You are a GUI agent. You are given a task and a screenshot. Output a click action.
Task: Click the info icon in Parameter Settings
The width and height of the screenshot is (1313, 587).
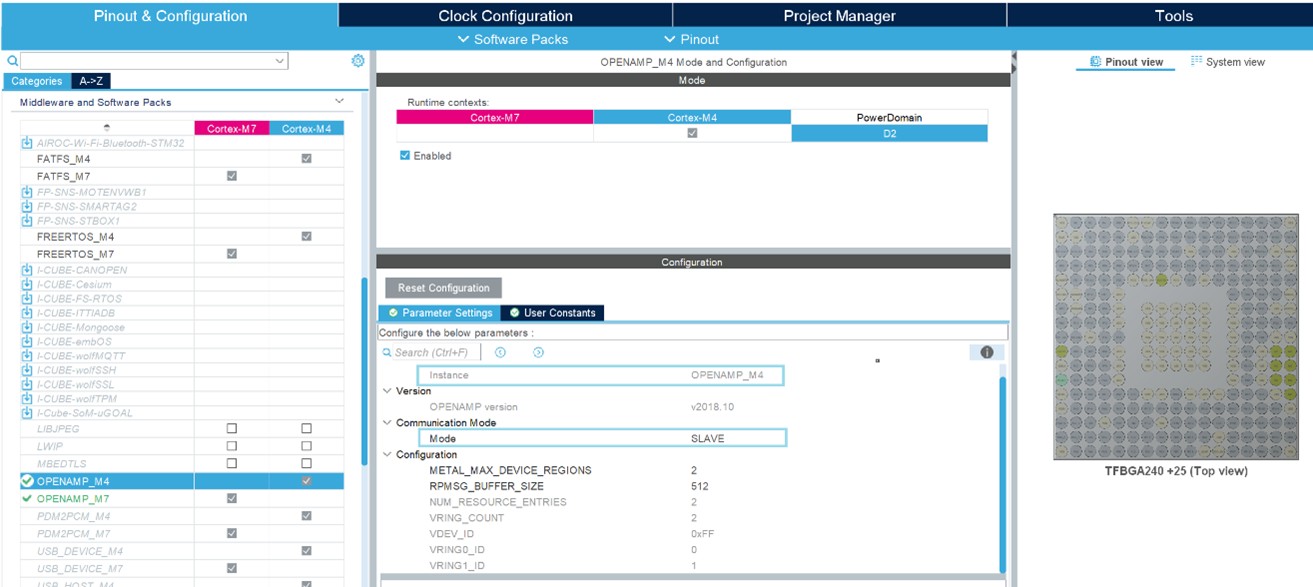pyautogui.click(x=986, y=352)
